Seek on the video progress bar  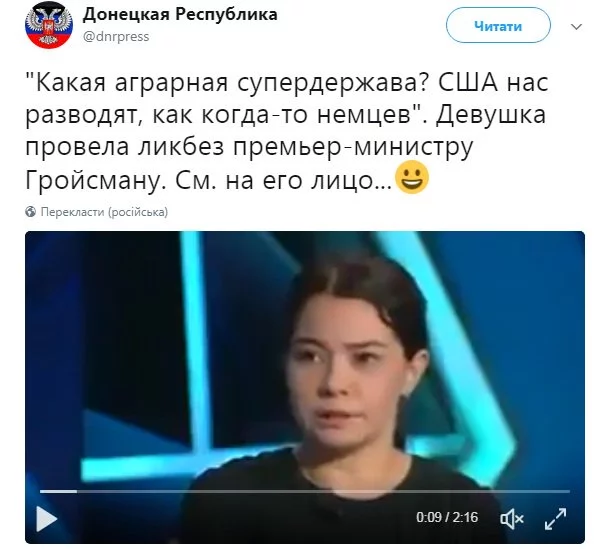coord(305,491)
